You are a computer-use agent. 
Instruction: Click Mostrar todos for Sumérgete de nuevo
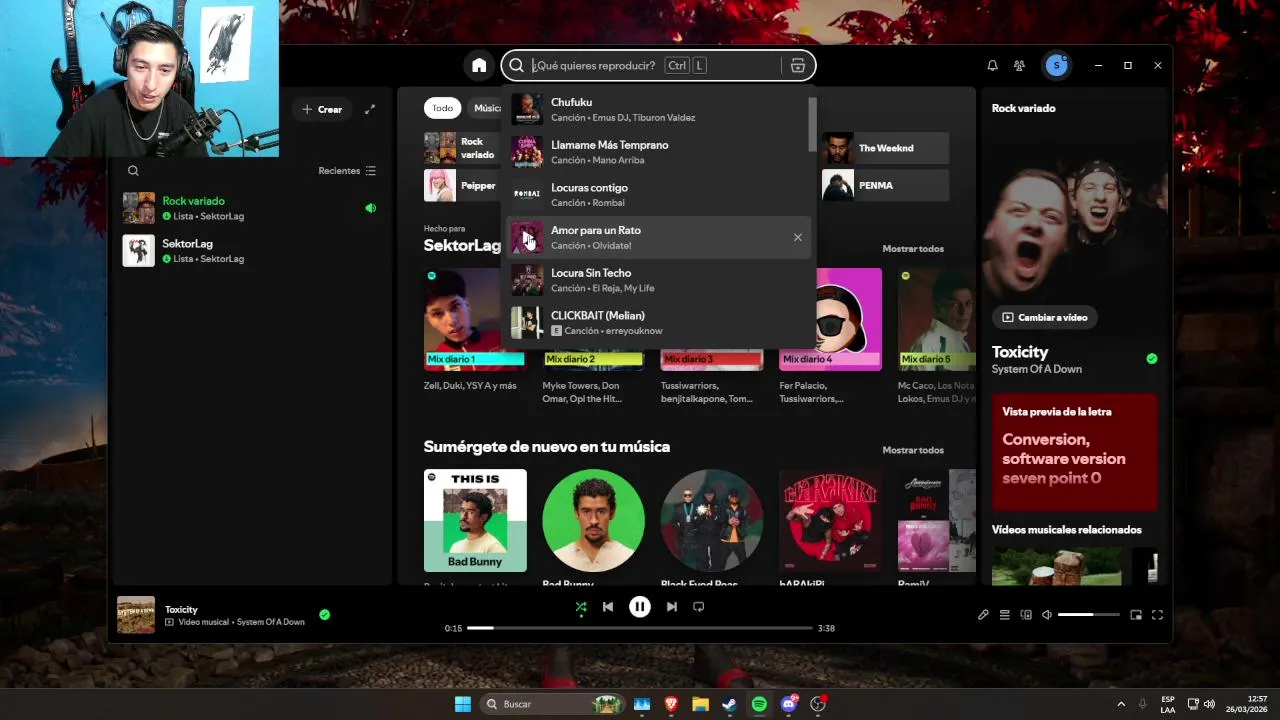click(x=913, y=450)
